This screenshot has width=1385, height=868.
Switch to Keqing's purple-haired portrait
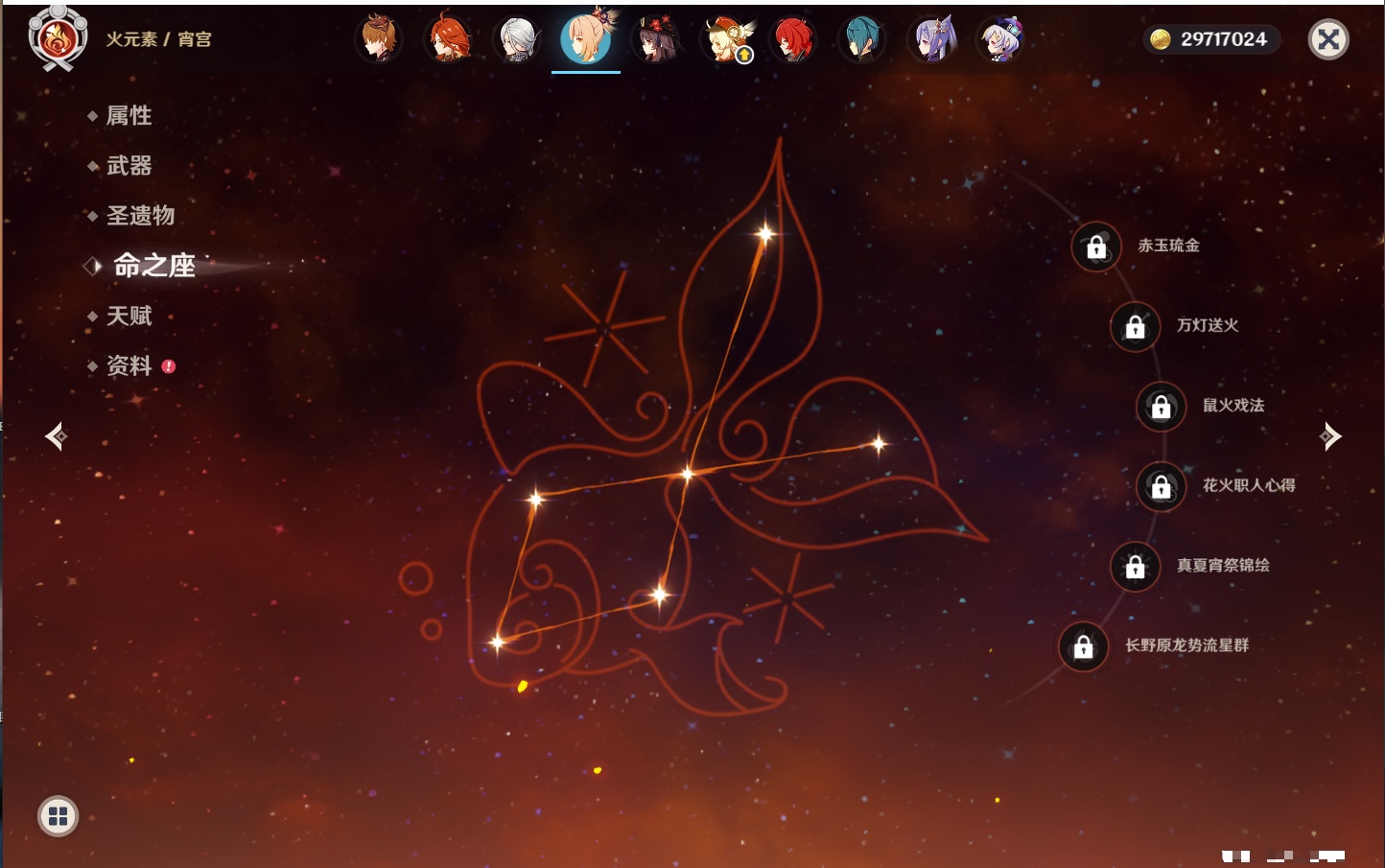coord(931,39)
